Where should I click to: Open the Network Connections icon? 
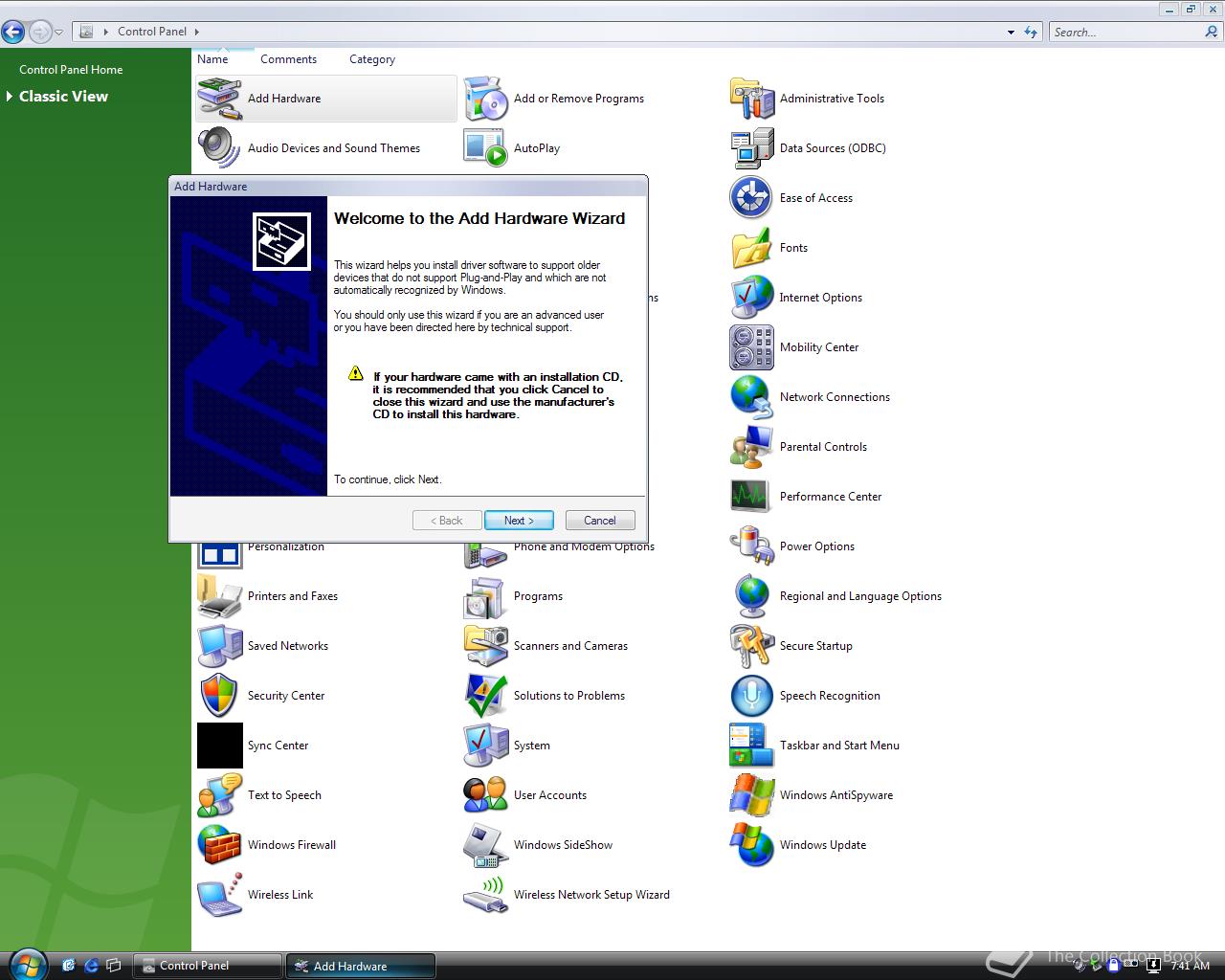(751, 397)
